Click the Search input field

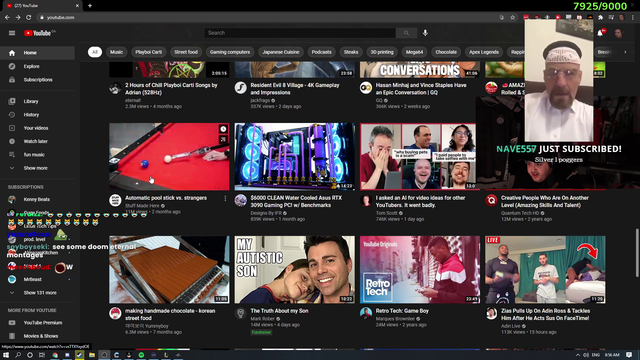tap(300, 33)
